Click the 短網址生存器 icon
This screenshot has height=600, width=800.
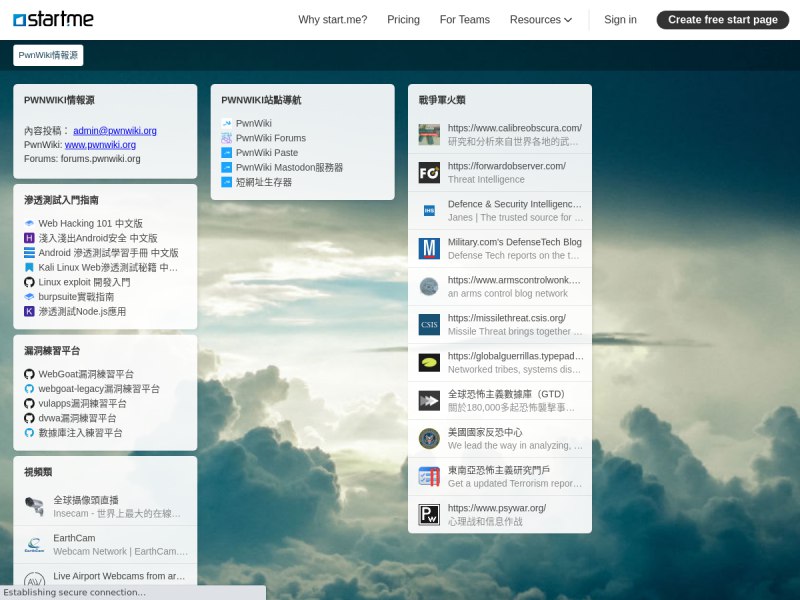[227, 182]
